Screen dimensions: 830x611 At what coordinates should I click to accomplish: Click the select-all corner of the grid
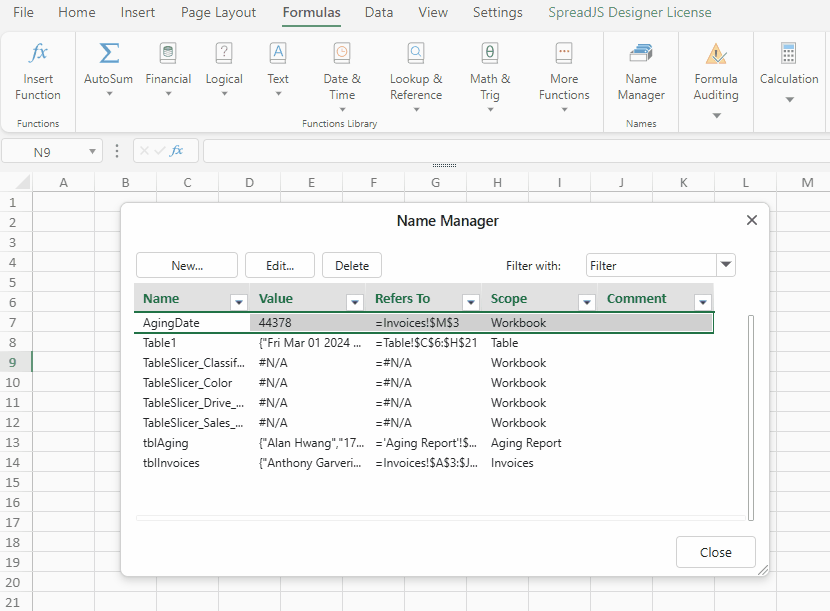pos(22,183)
